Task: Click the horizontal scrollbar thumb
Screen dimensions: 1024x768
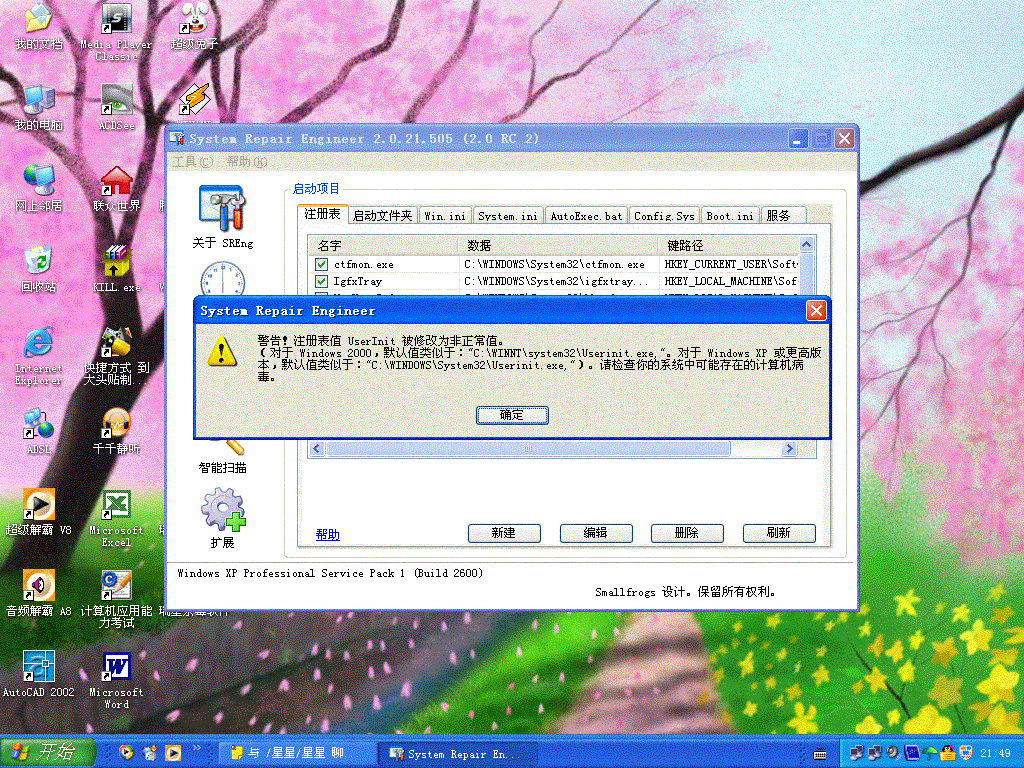Action: [x=528, y=449]
